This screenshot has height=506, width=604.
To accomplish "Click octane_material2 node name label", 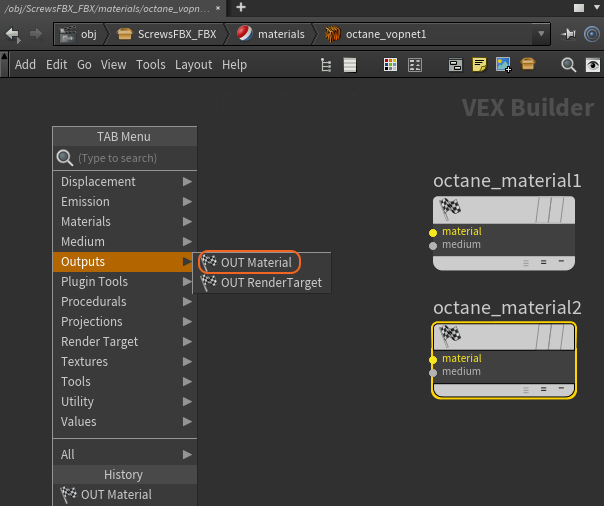I will point(507,308).
